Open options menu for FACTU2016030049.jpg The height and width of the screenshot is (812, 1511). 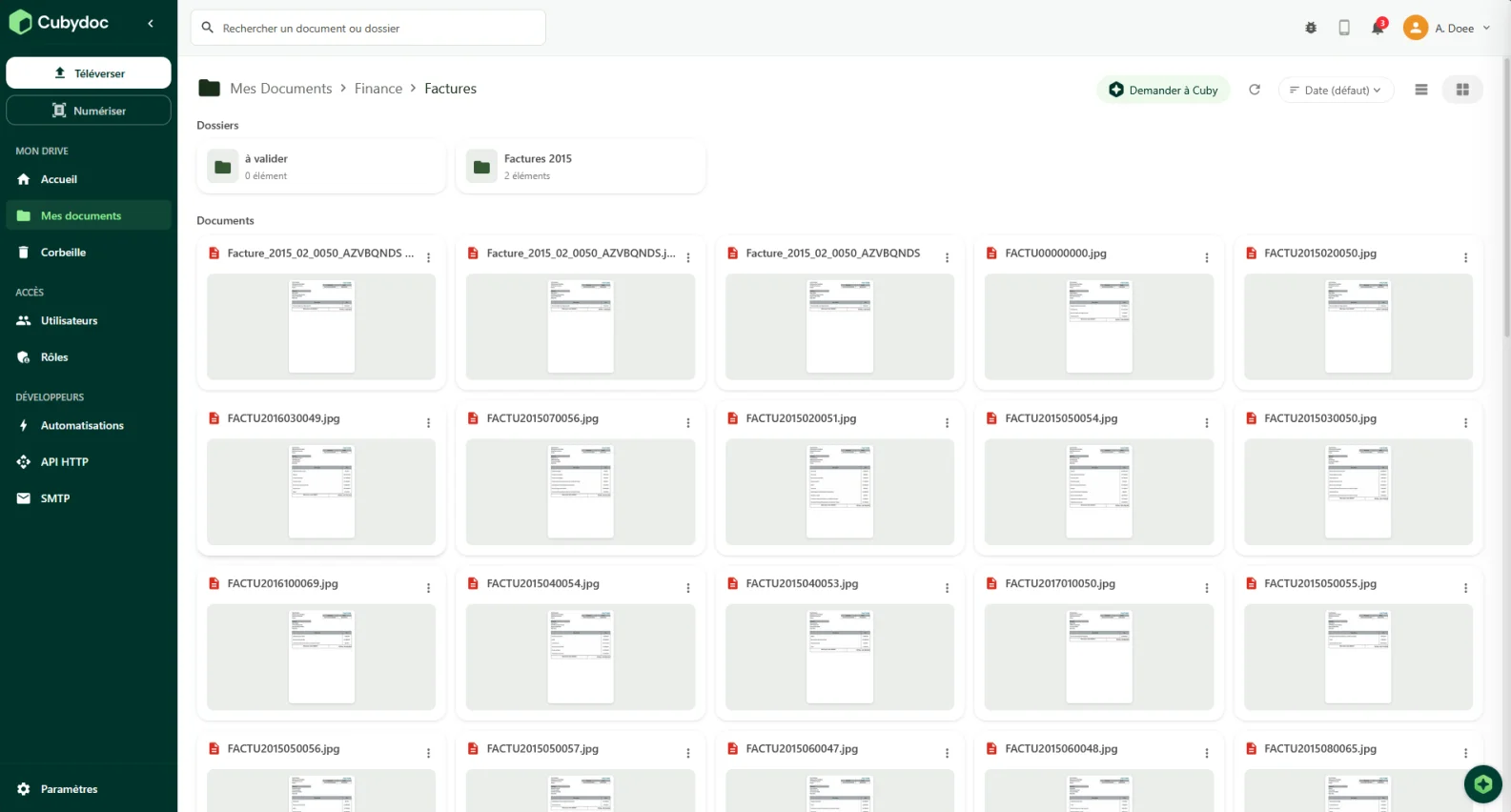point(428,423)
